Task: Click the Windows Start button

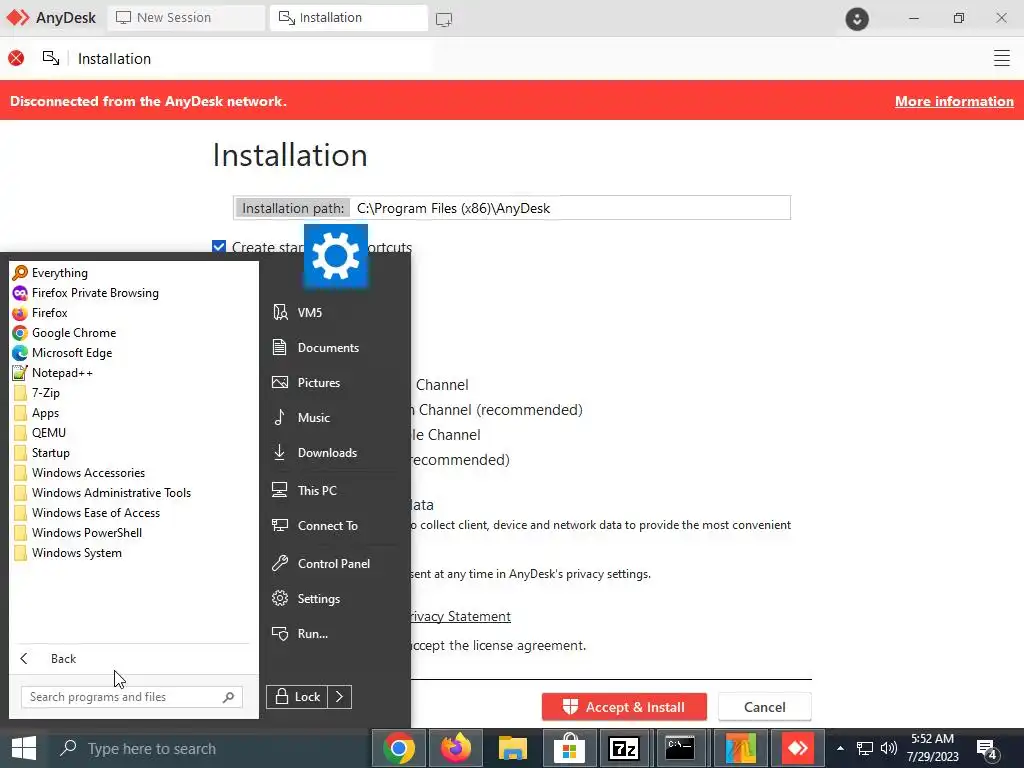Action: pyautogui.click(x=24, y=748)
